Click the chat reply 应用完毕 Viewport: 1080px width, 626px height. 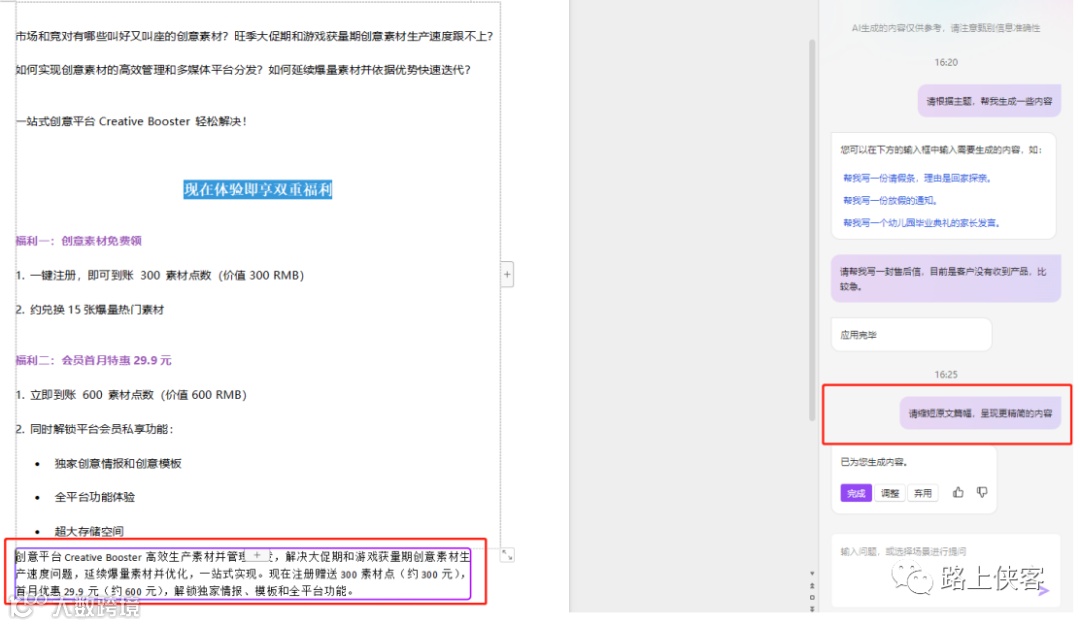click(x=911, y=335)
